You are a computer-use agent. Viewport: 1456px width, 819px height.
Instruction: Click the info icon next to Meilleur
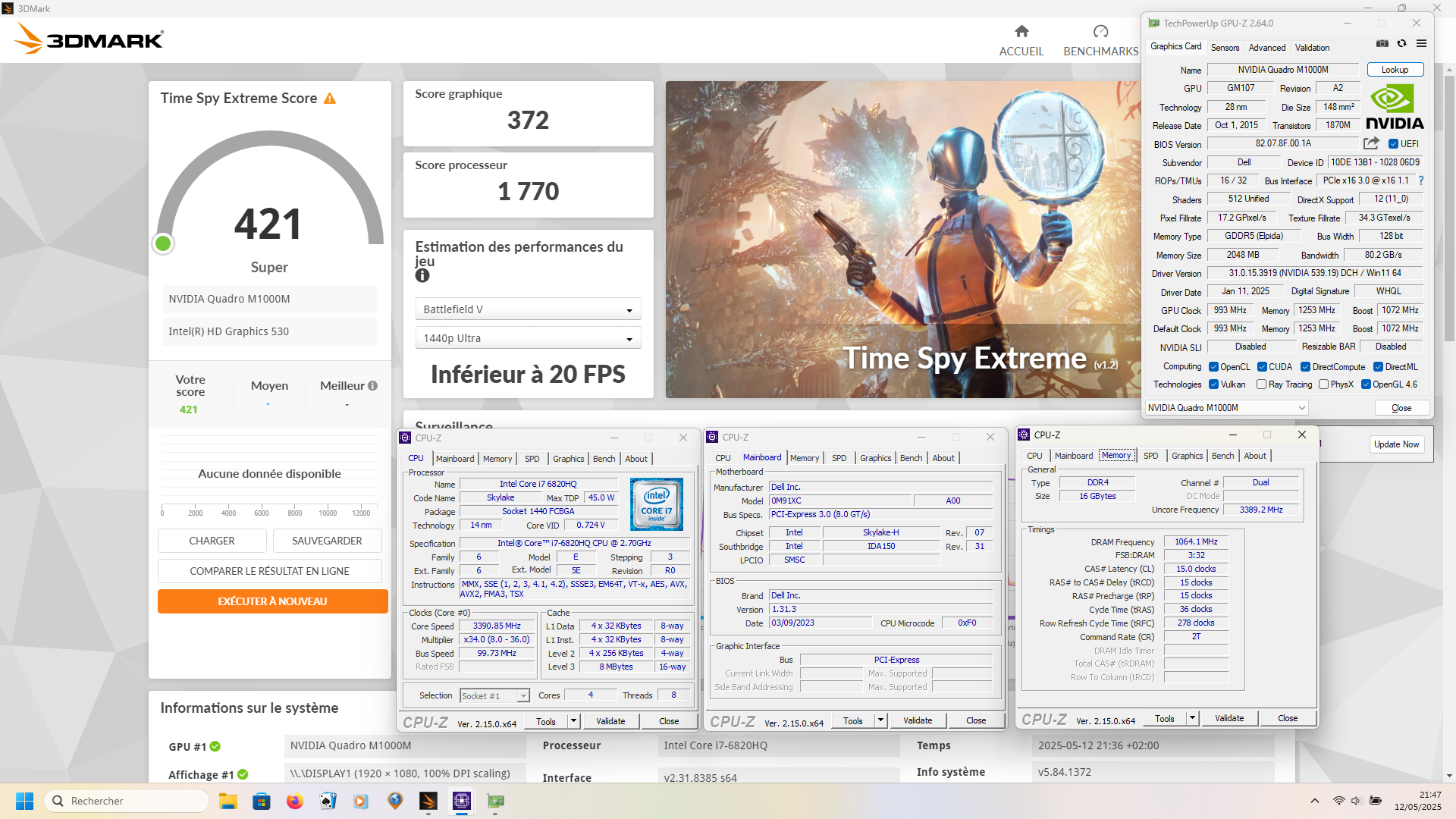click(372, 386)
